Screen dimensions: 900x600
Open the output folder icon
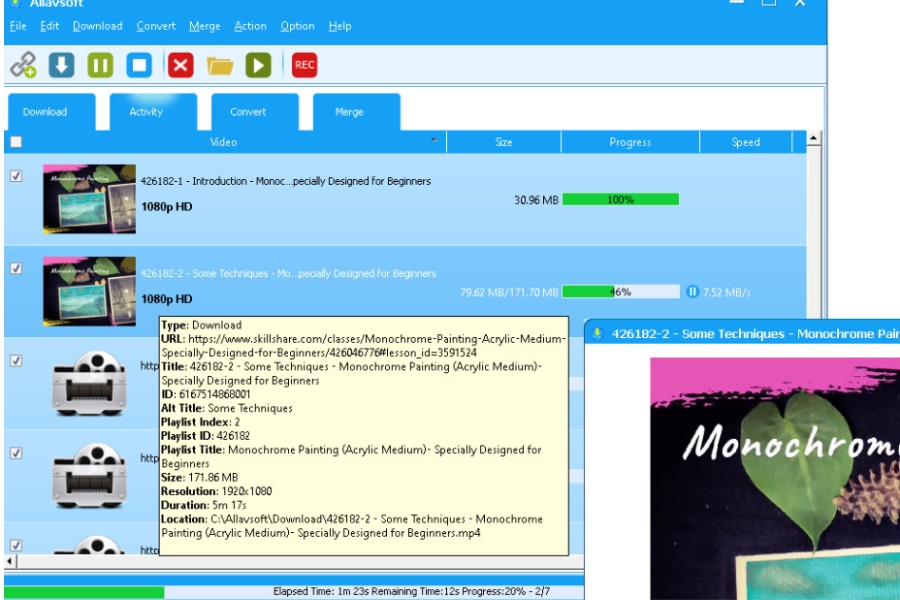click(x=220, y=65)
